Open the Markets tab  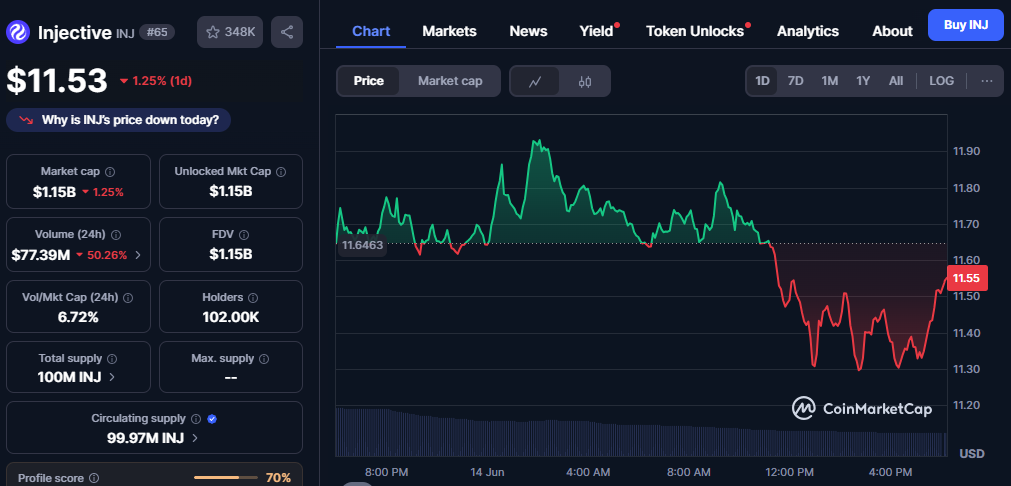(449, 31)
